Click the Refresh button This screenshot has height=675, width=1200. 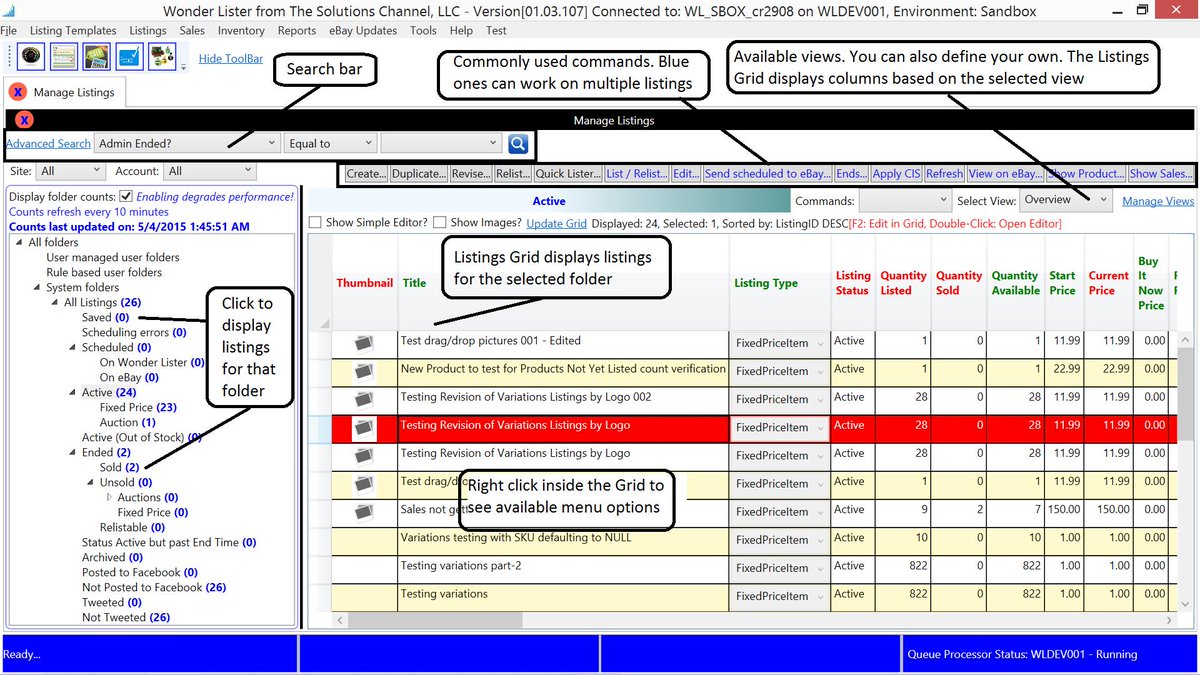pos(944,174)
